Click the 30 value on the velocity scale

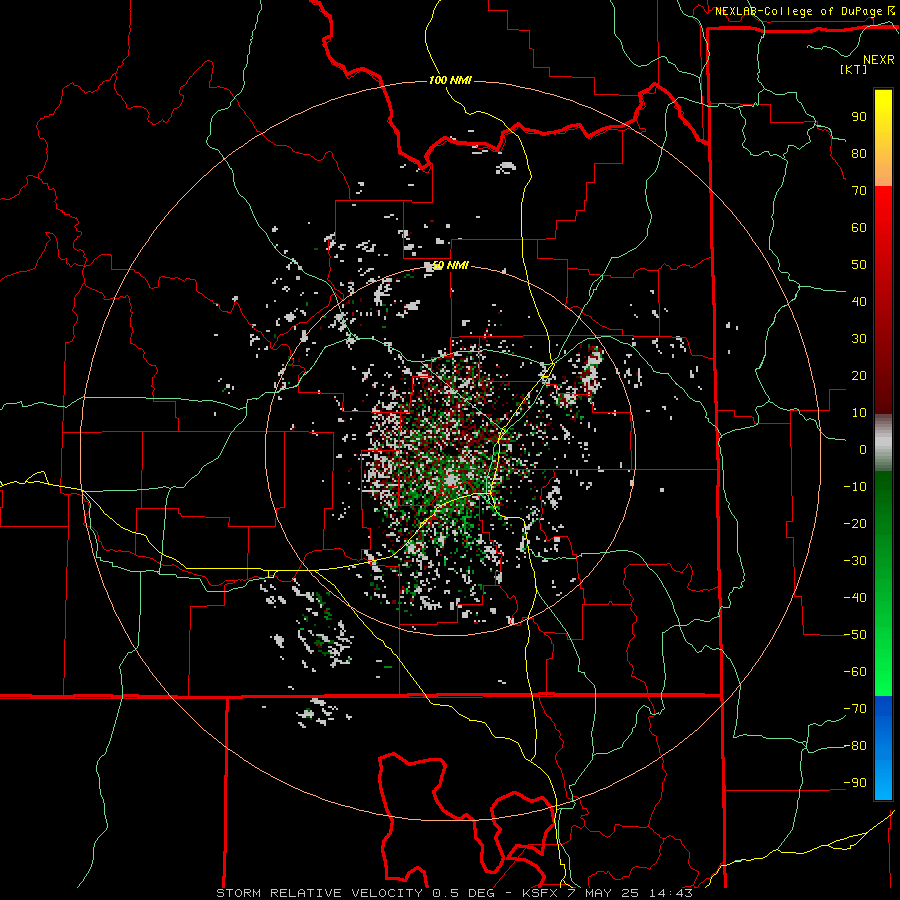pyautogui.click(x=859, y=339)
